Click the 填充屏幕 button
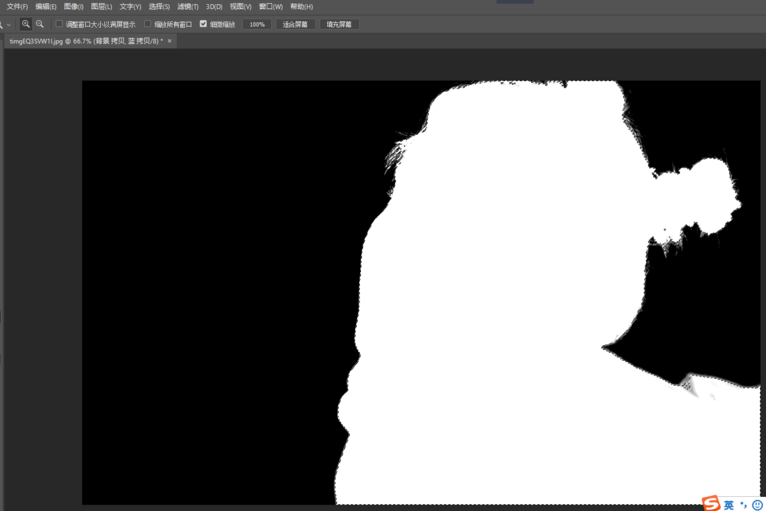Viewport: 766px width, 511px height. click(x=339, y=24)
